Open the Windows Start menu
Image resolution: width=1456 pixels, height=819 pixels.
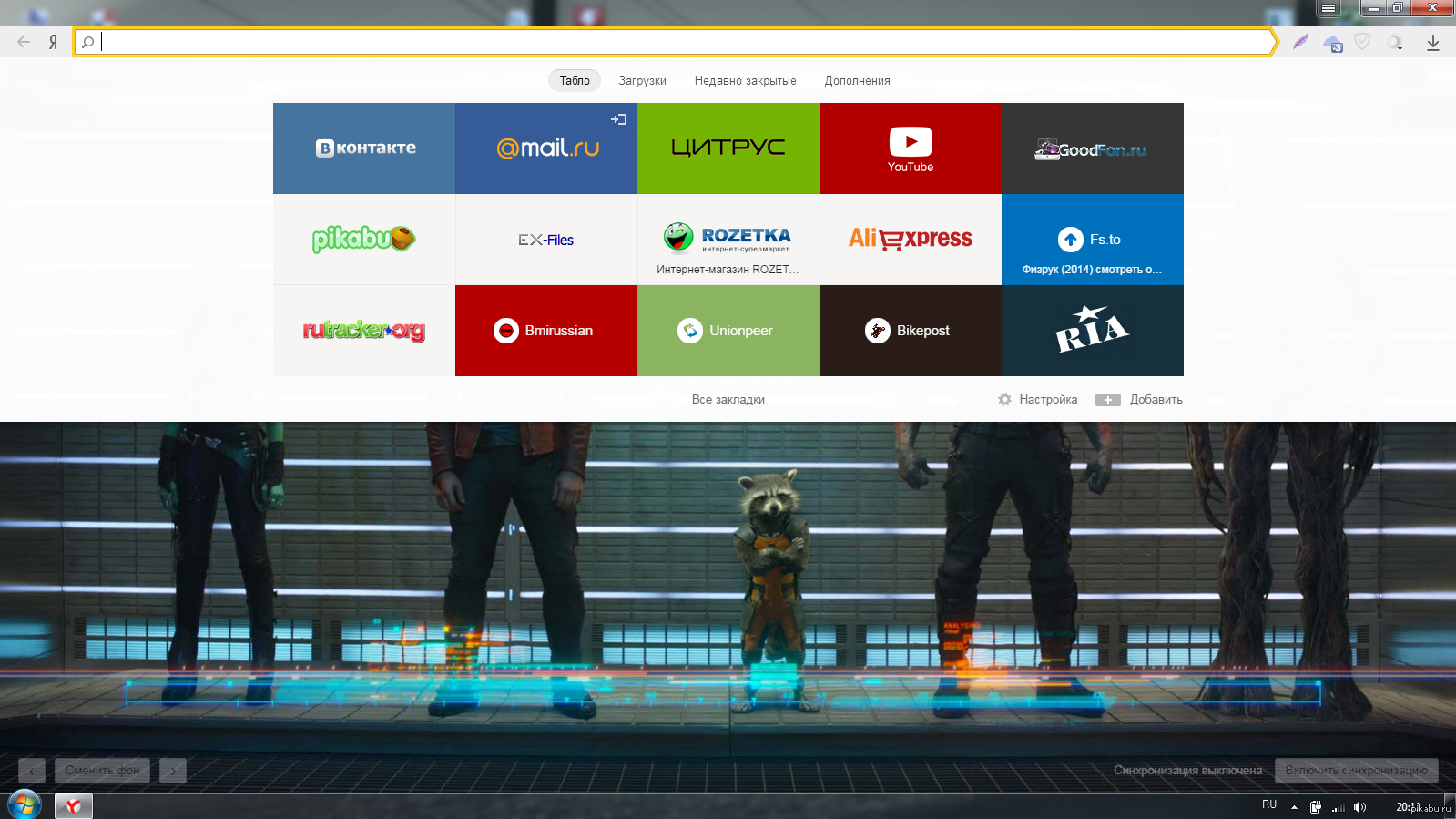(x=25, y=805)
